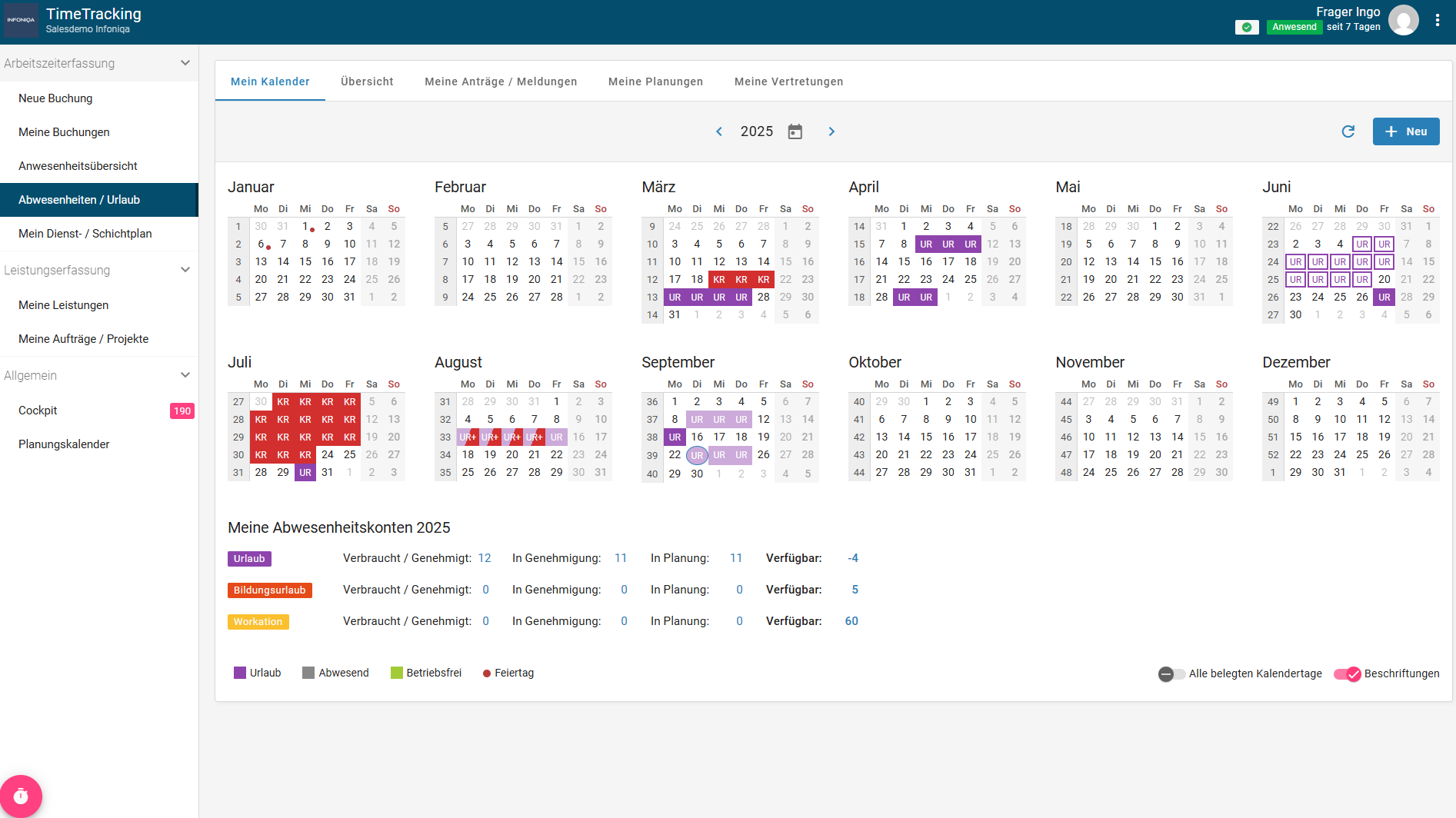Click the orange Bildungsurlaub account label
Image resolution: width=1456 pixels, height=818 pixels.
[x=269, y=590]
